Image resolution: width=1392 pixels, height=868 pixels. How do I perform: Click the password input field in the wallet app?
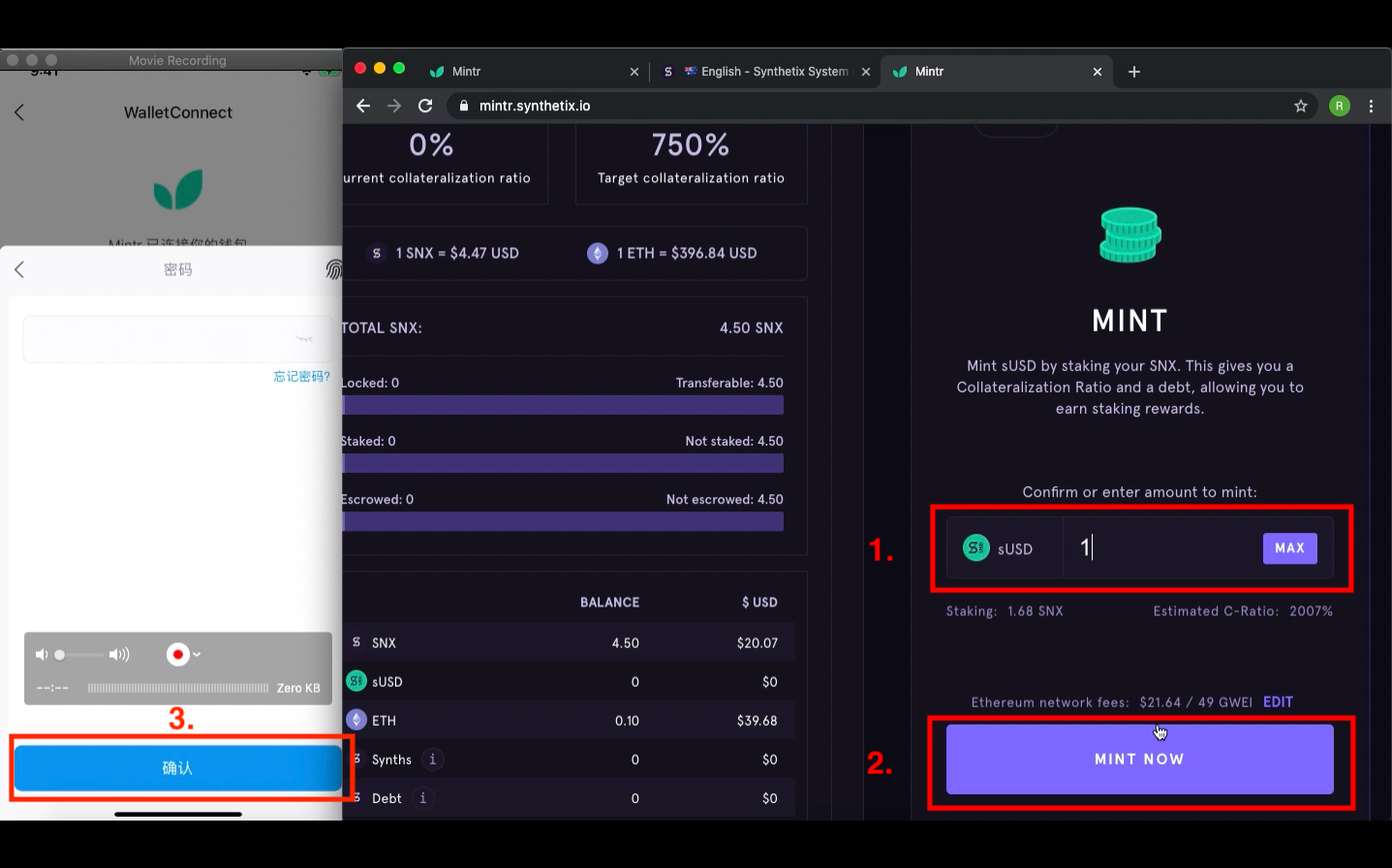point(178,339)
